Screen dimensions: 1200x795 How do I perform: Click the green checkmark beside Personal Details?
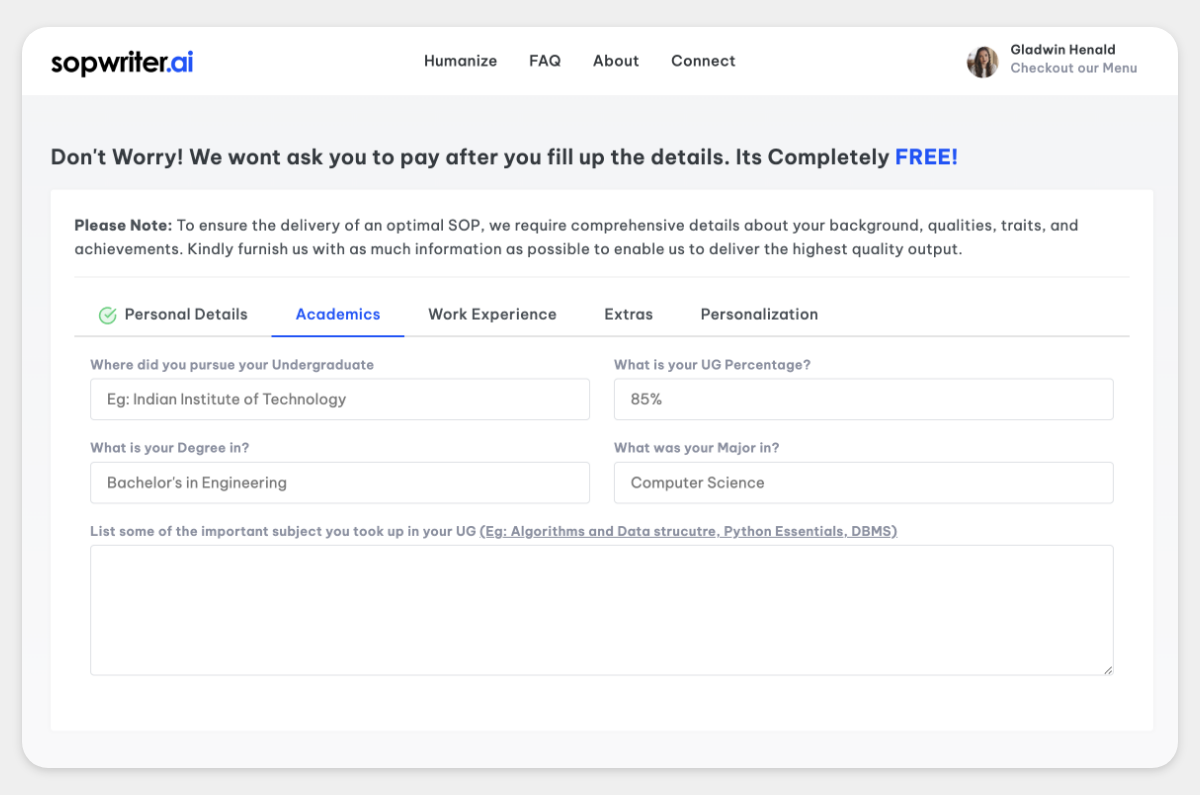[108, 315]
